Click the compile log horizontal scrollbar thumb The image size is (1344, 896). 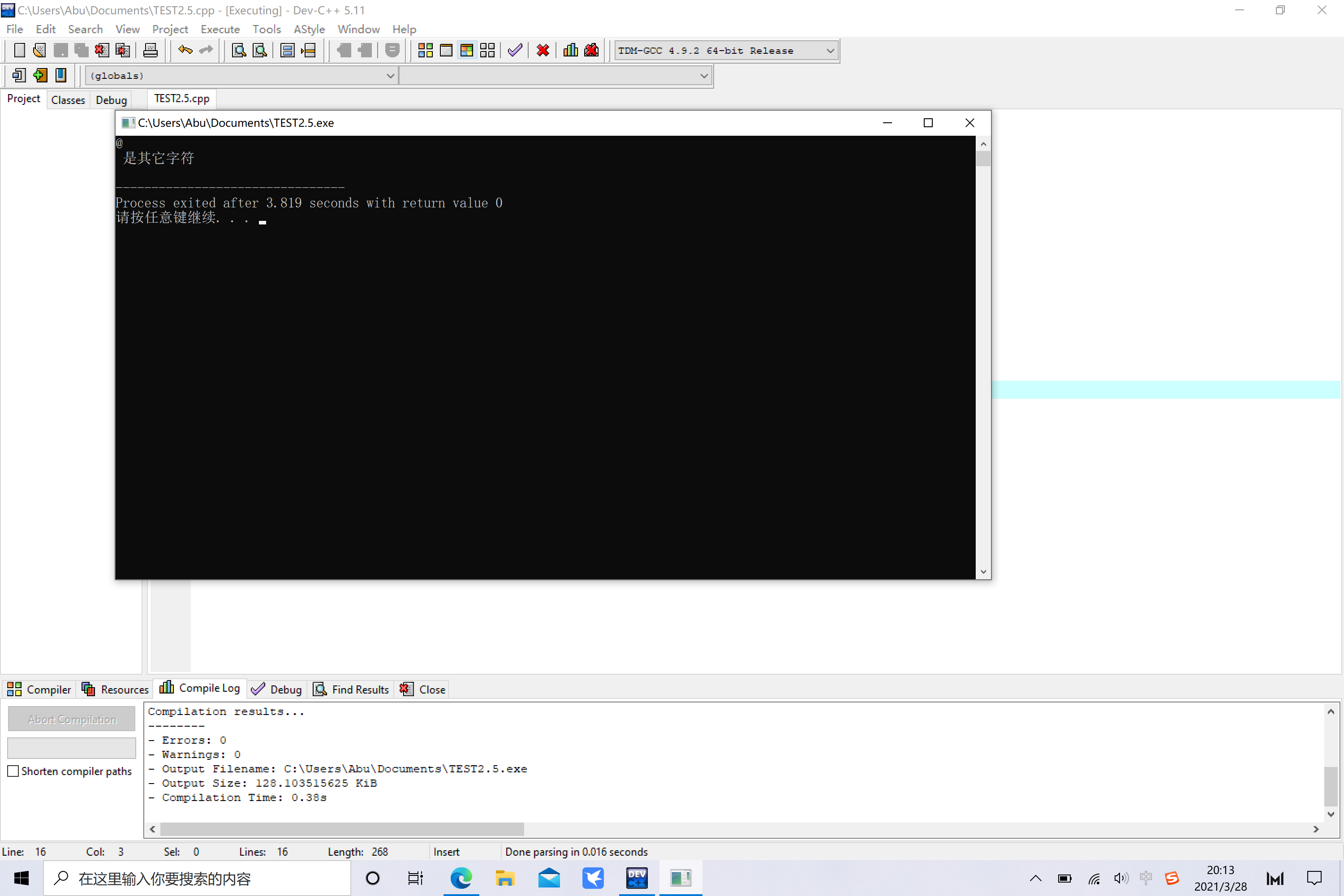click(342, 828)
